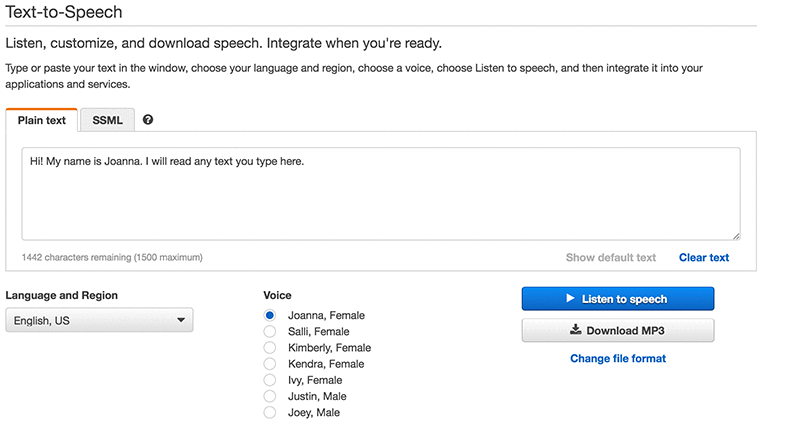Select the Ivy, Female voice
This screenshot has width=800, height=439.
coord(270,380)
